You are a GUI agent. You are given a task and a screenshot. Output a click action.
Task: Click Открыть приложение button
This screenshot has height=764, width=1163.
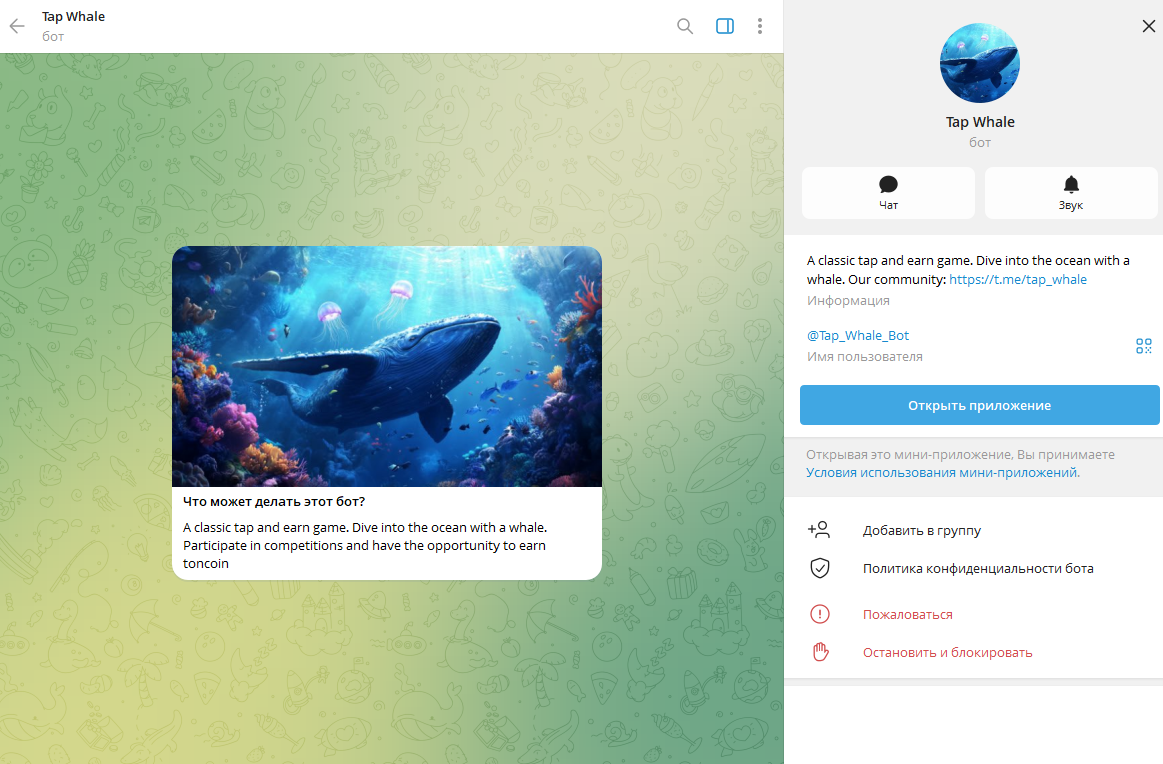(979, 405)
